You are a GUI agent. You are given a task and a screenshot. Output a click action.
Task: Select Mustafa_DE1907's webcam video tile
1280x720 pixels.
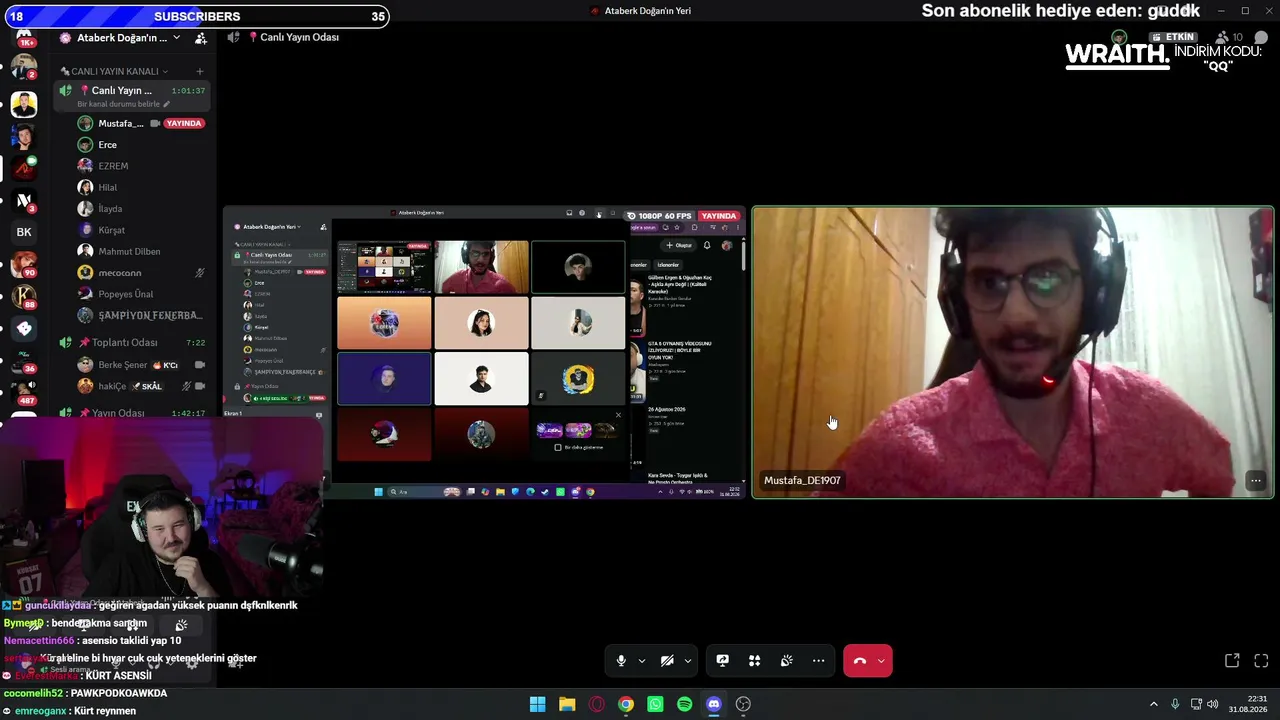pyautogui.click(x=1012, y=352)
